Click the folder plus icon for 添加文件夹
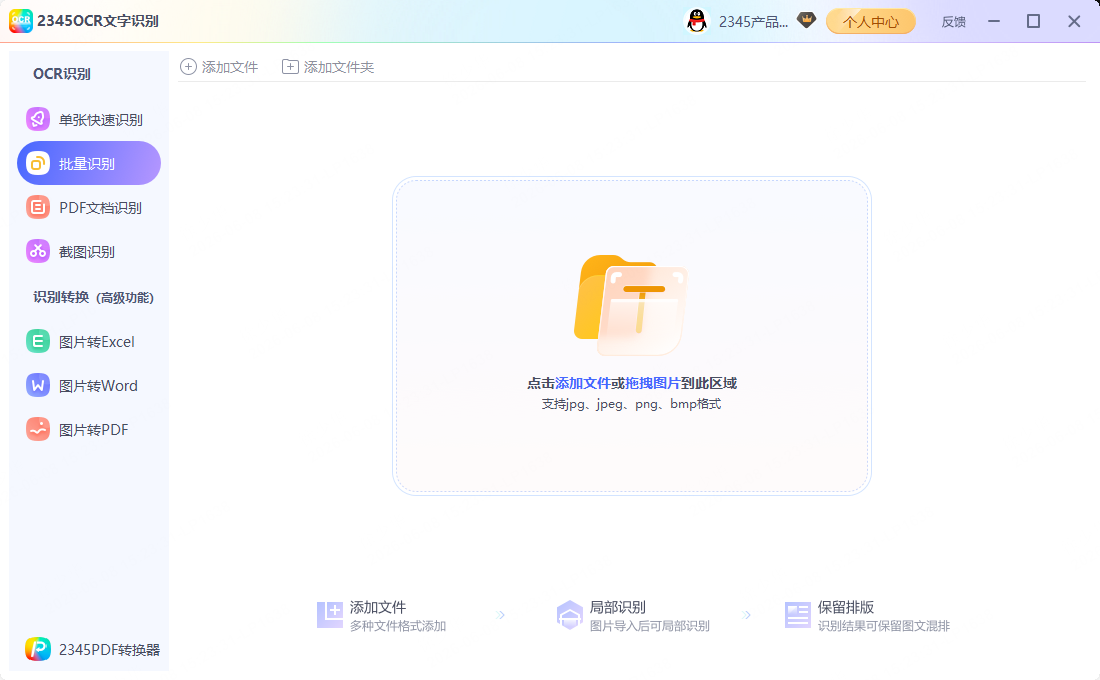 [x=290, y=67]
